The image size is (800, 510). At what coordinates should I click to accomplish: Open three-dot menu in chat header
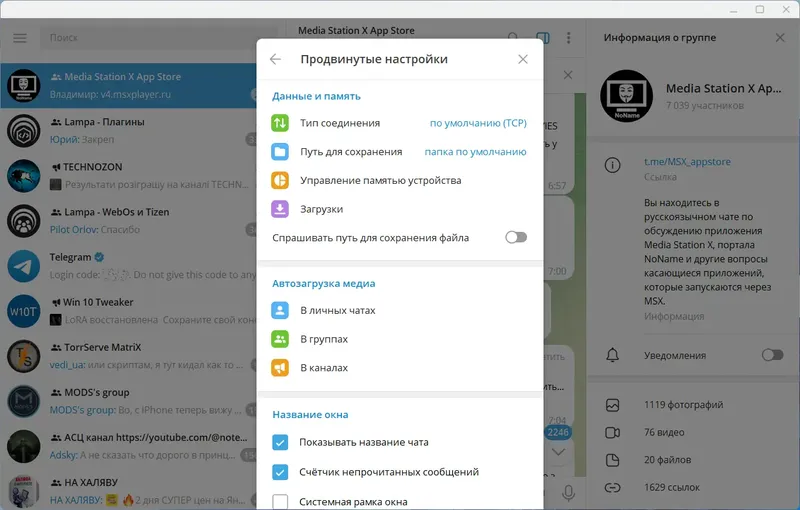click(568, 38)
